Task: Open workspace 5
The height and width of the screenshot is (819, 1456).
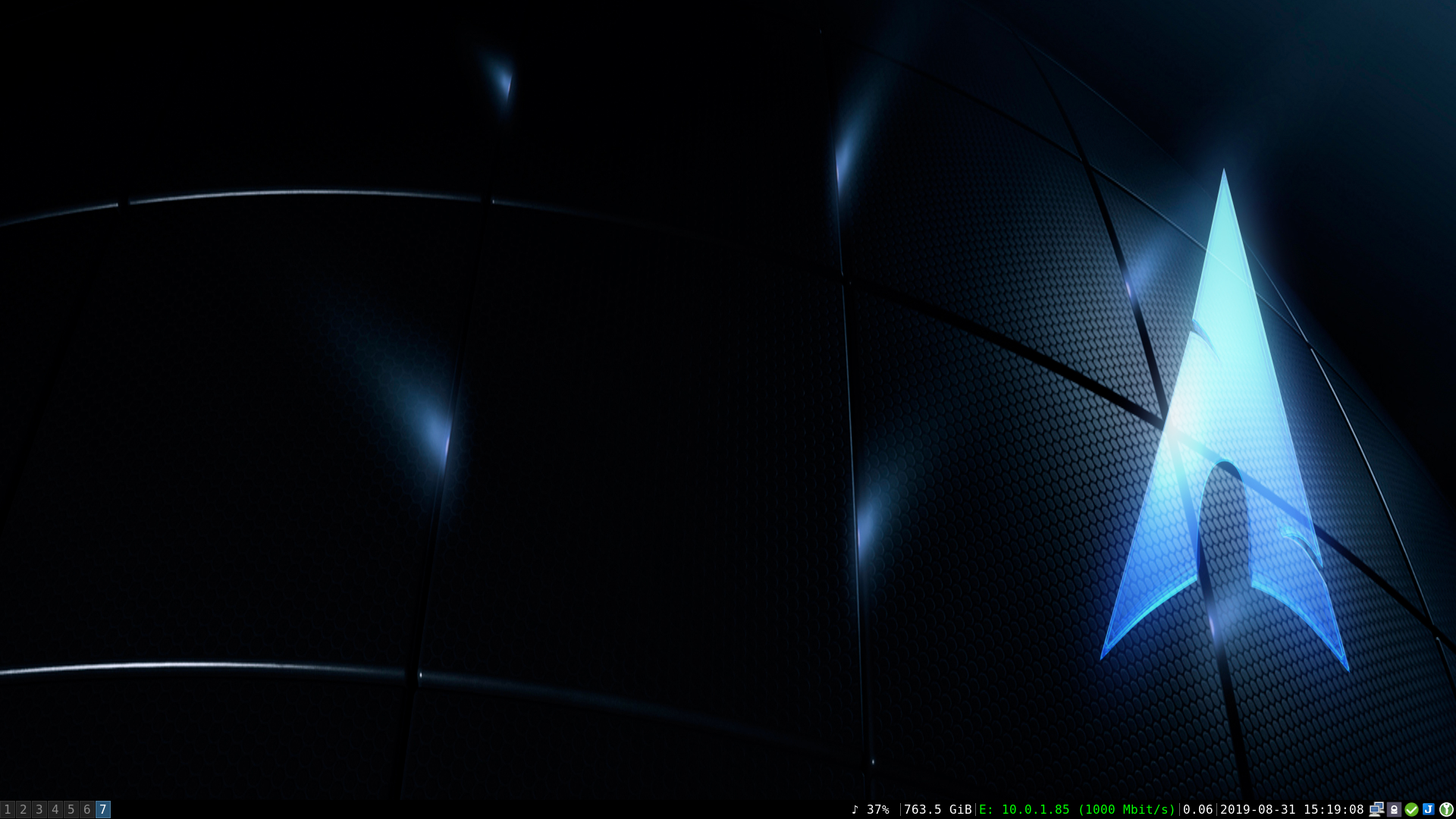Action: [71, 809]
